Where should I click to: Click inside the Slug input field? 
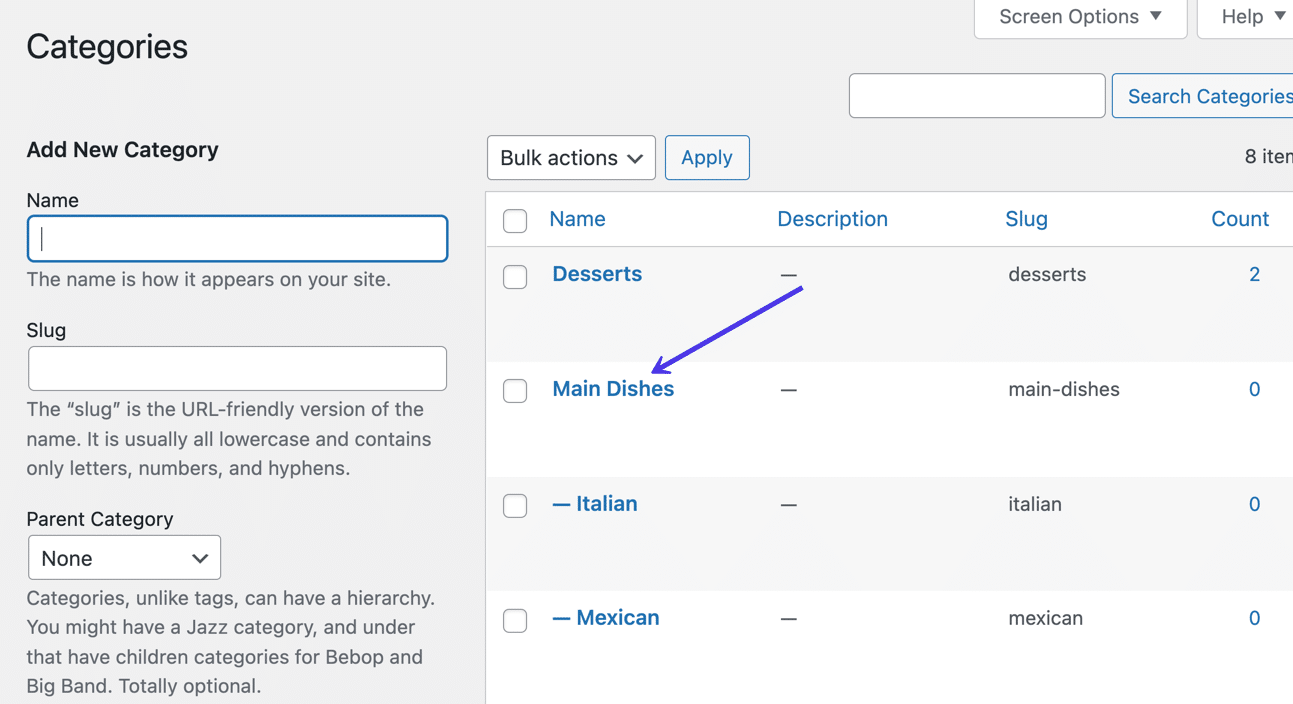[x=236, y=368]
